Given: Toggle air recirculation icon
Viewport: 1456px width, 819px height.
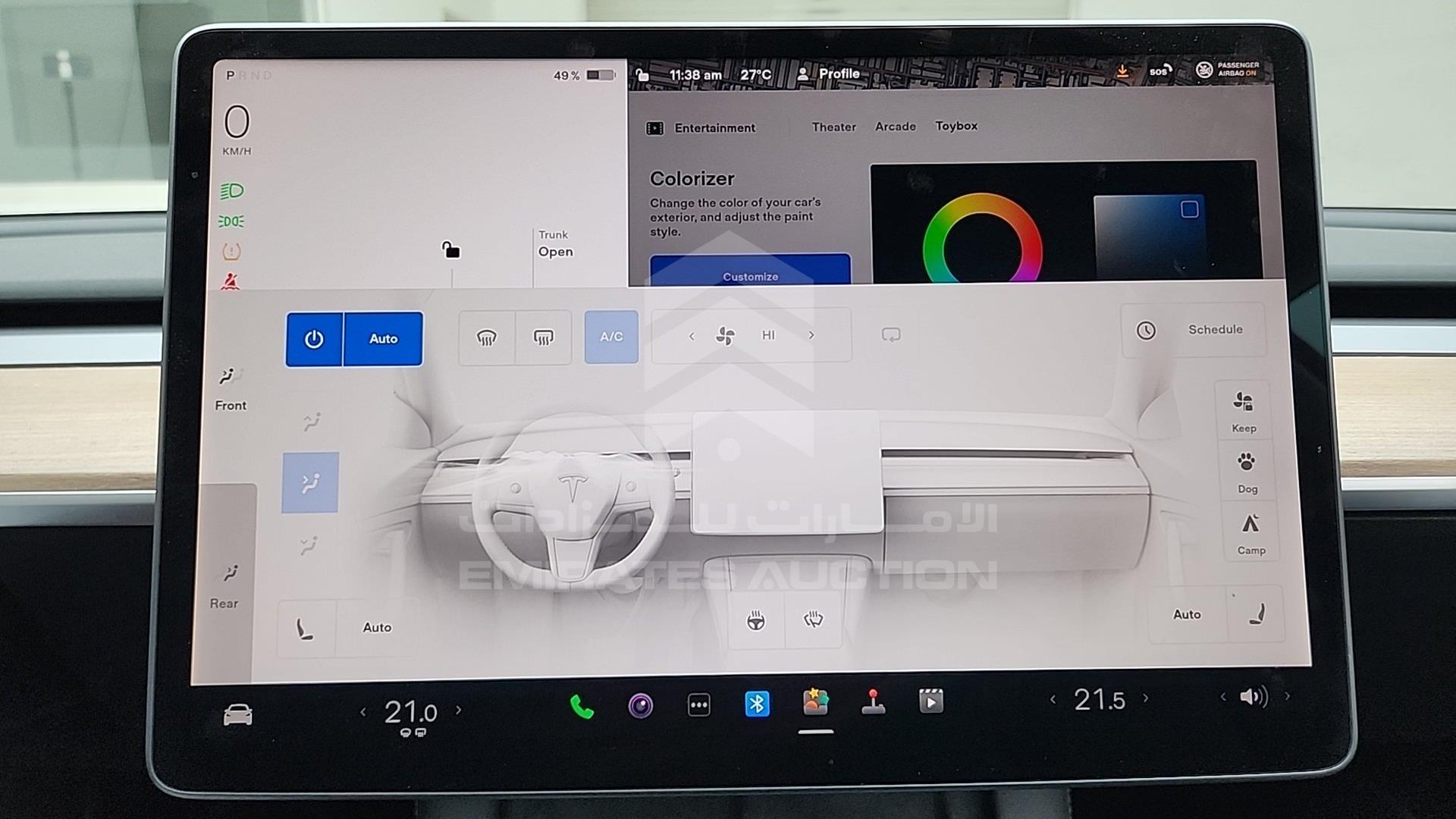Looking at the screenshot, I should 891,334.
